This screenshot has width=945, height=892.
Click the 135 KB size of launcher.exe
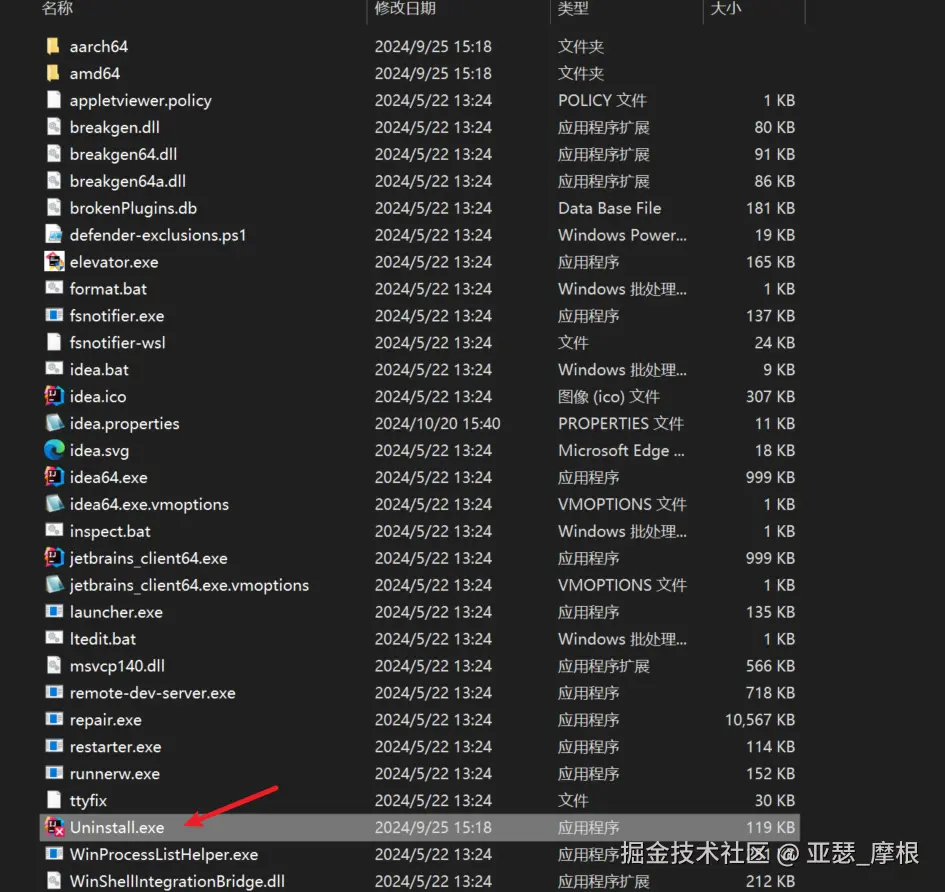tap(770, 612)
